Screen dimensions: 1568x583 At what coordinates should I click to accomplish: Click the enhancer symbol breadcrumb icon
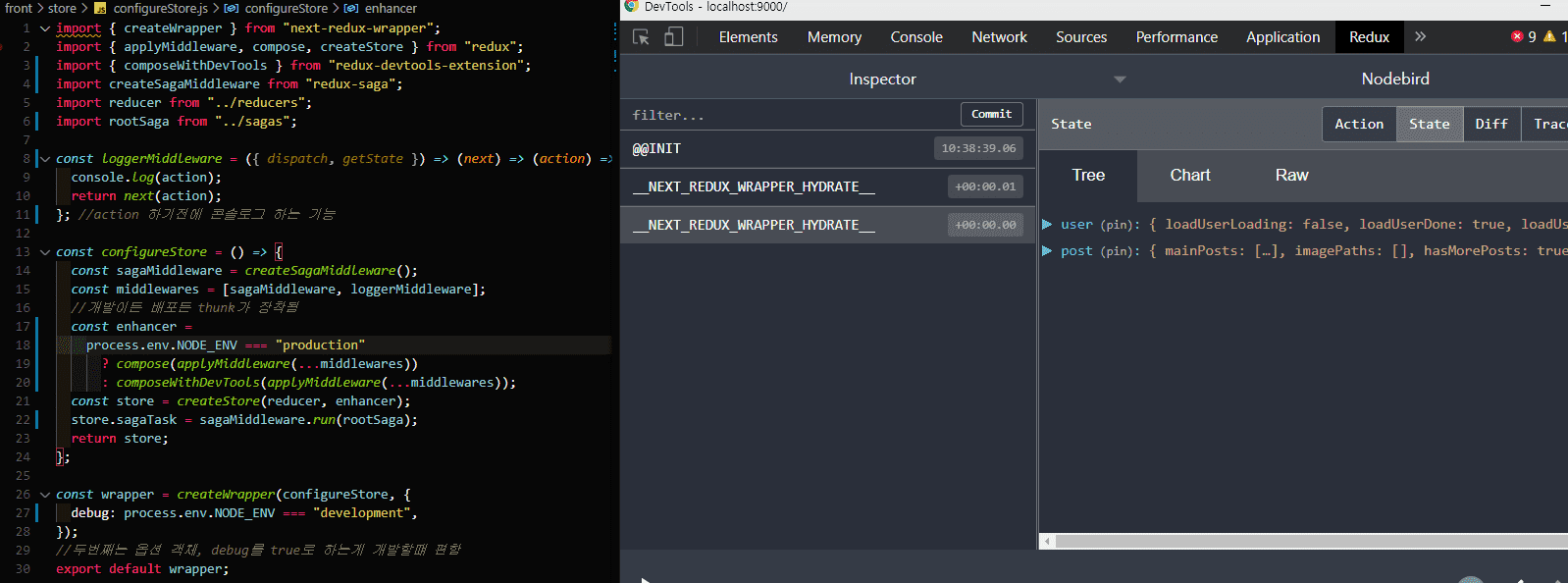click(350, 8)
